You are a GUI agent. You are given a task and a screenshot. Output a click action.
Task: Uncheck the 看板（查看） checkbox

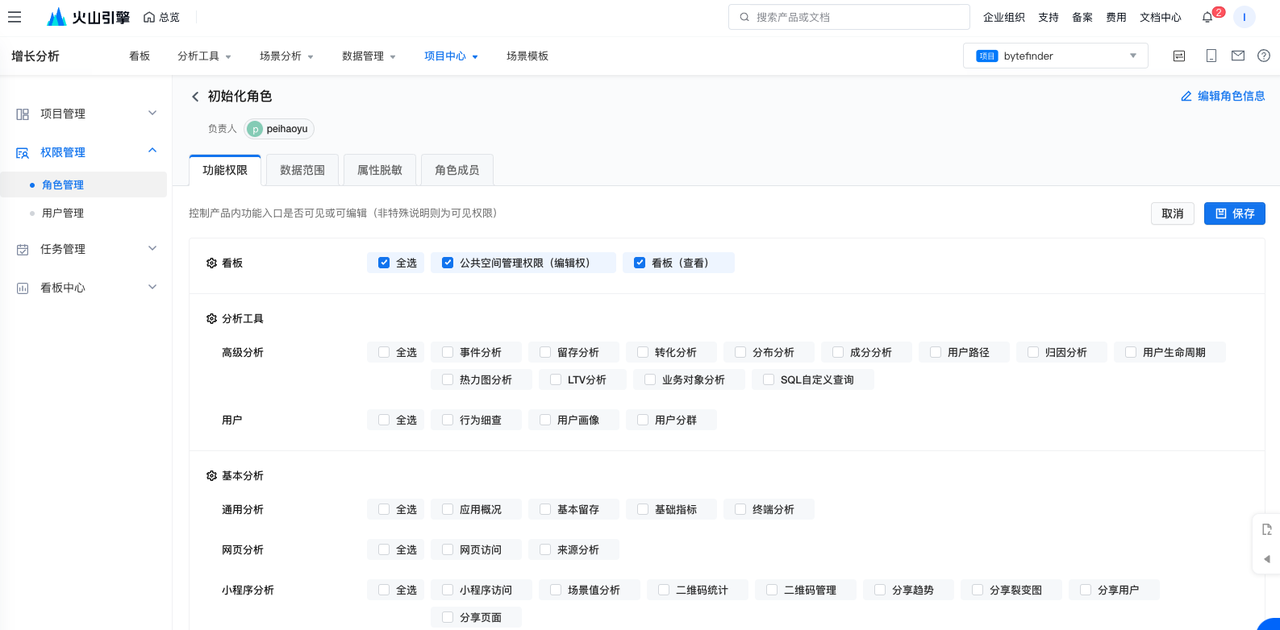(x=640, y=263)
